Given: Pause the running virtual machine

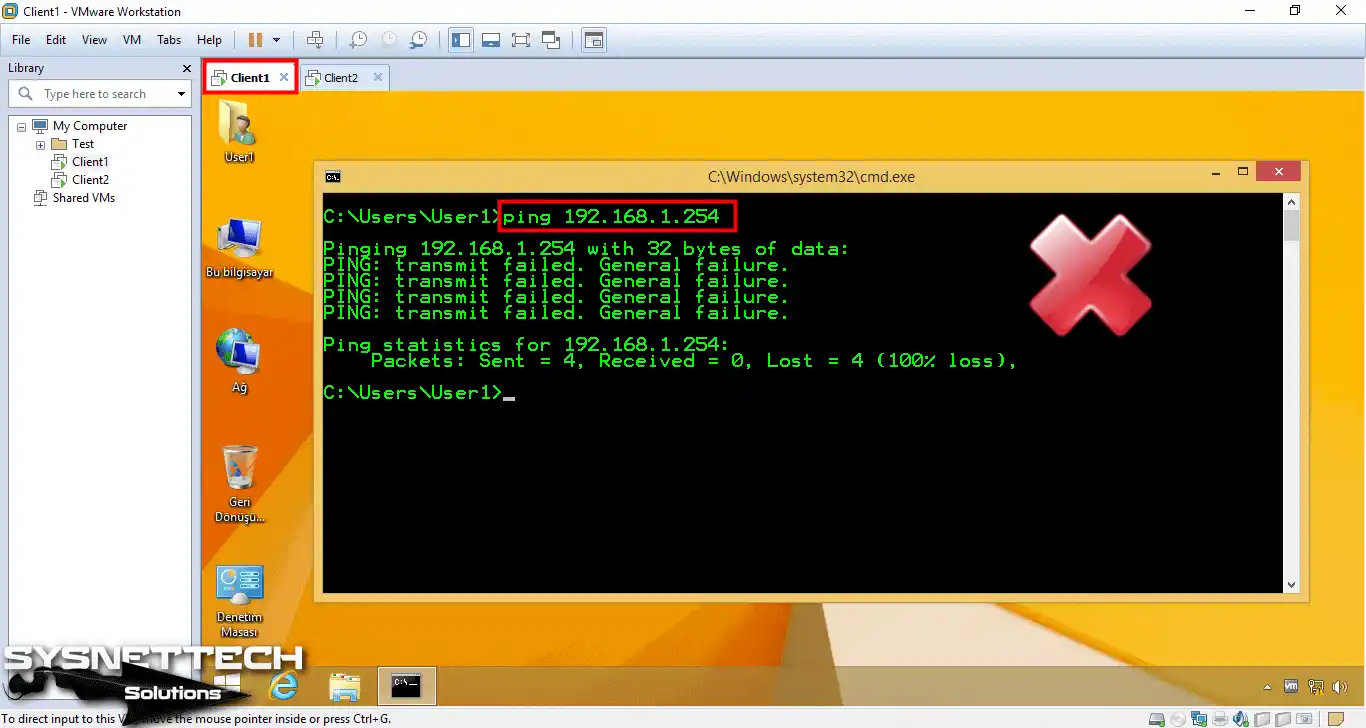Looking at the screenshot, I should pyautogui.click(x=257, y=39).
